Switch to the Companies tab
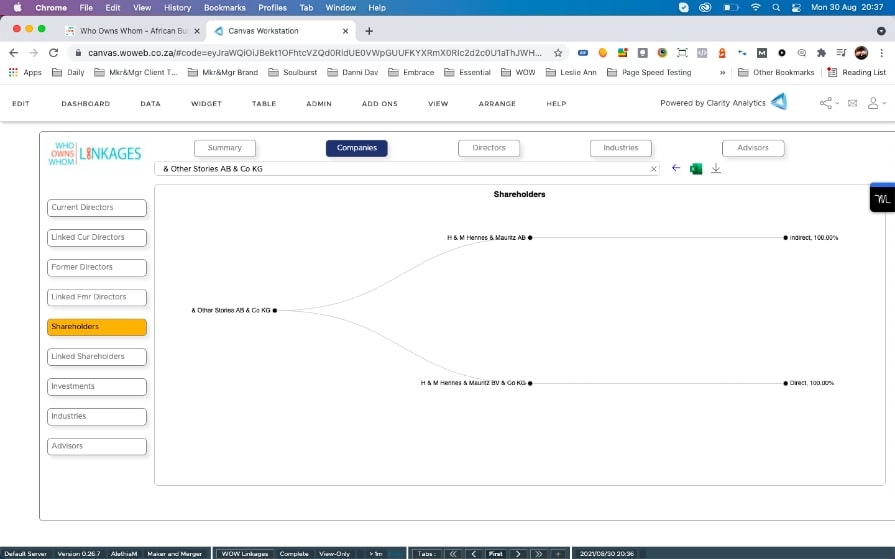This screenshot has width=895, height=559. click(x=357, y=148)
